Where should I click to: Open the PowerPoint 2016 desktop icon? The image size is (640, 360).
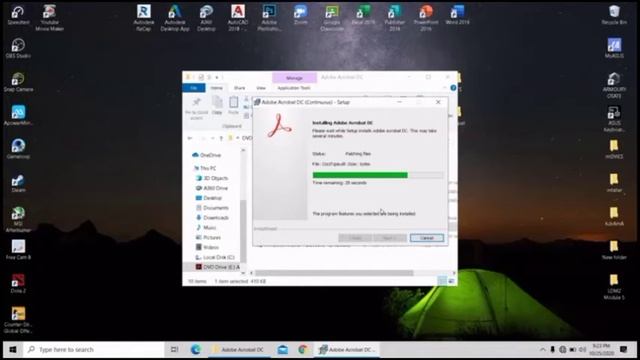(x=426, y=18)
